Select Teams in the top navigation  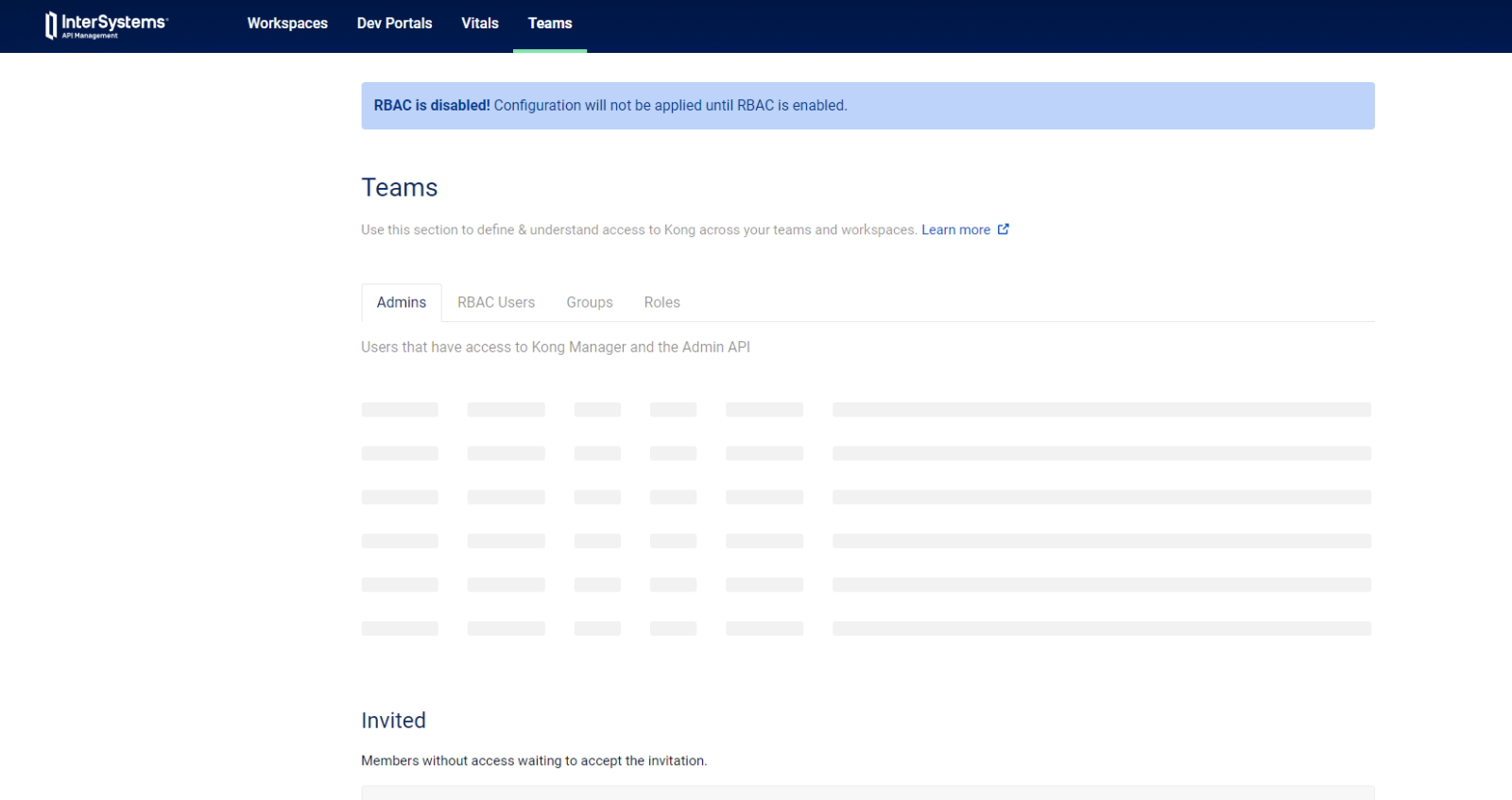(x=550, y=24)
